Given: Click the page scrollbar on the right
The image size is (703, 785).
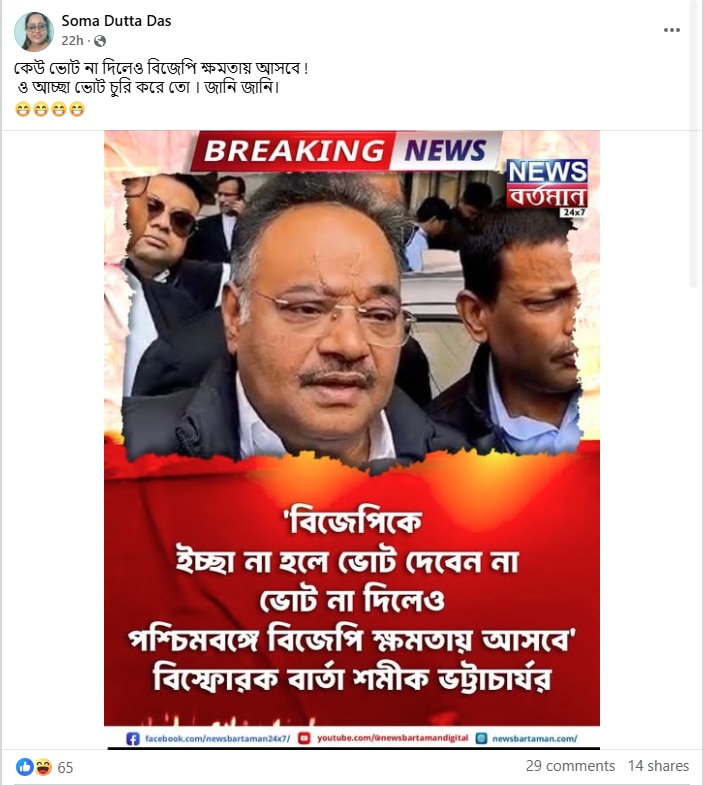Looking at the screenshot, I should [693, 145].
